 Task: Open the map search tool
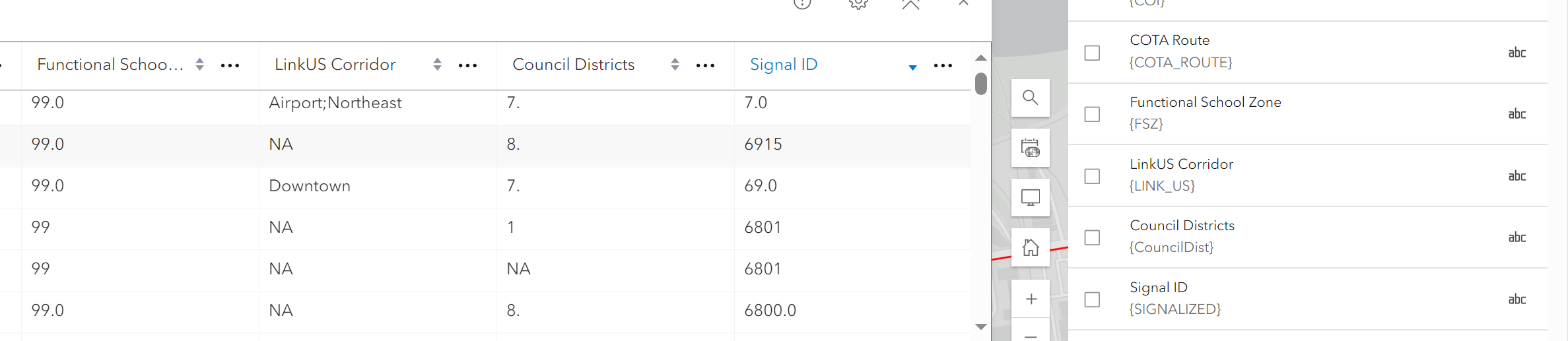(x=1030, y=98)
